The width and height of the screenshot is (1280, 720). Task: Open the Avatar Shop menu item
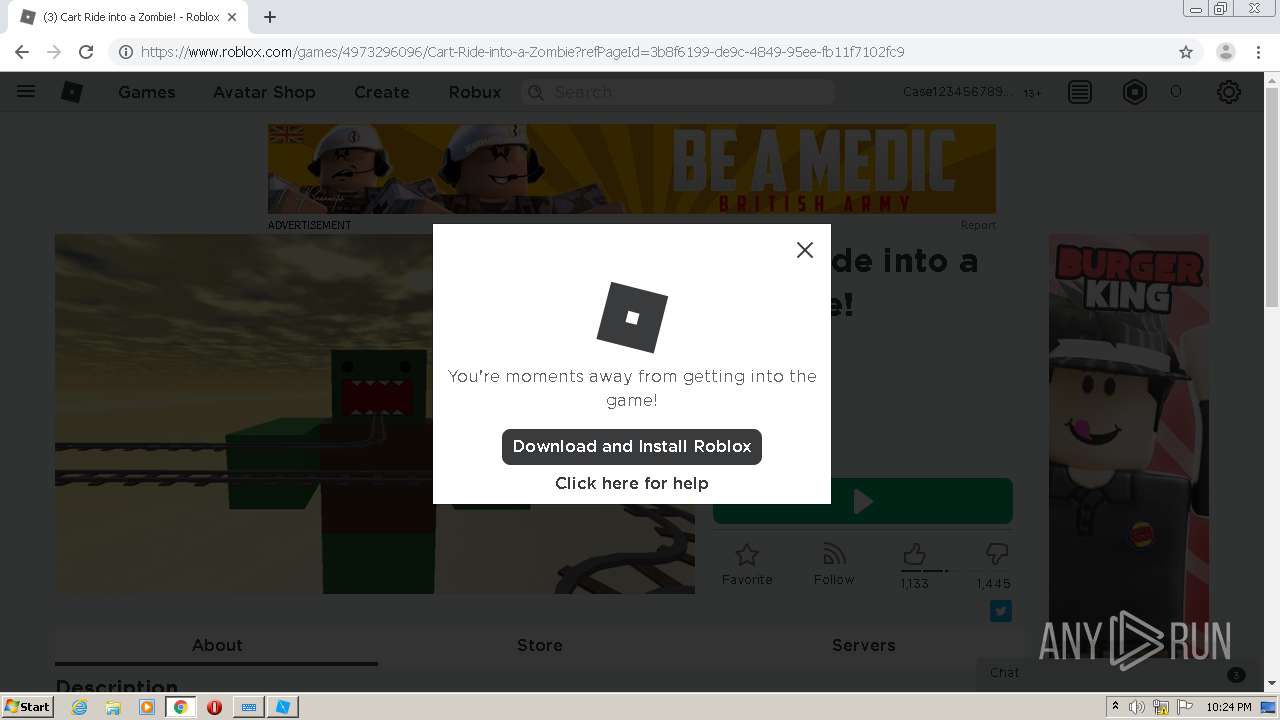[264, 92]
